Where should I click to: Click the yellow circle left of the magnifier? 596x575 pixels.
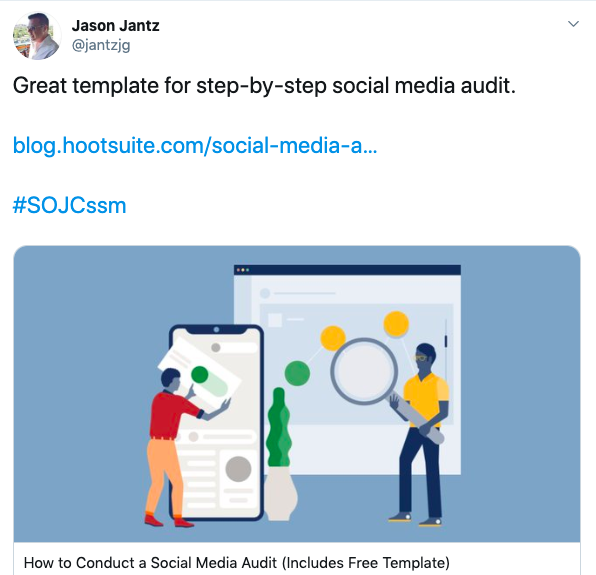(x=333, y=338)
